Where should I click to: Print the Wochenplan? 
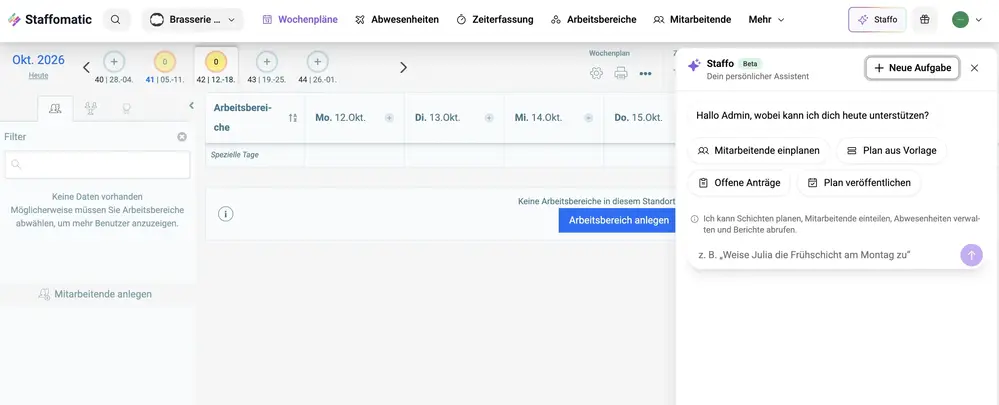pos(621,73)
